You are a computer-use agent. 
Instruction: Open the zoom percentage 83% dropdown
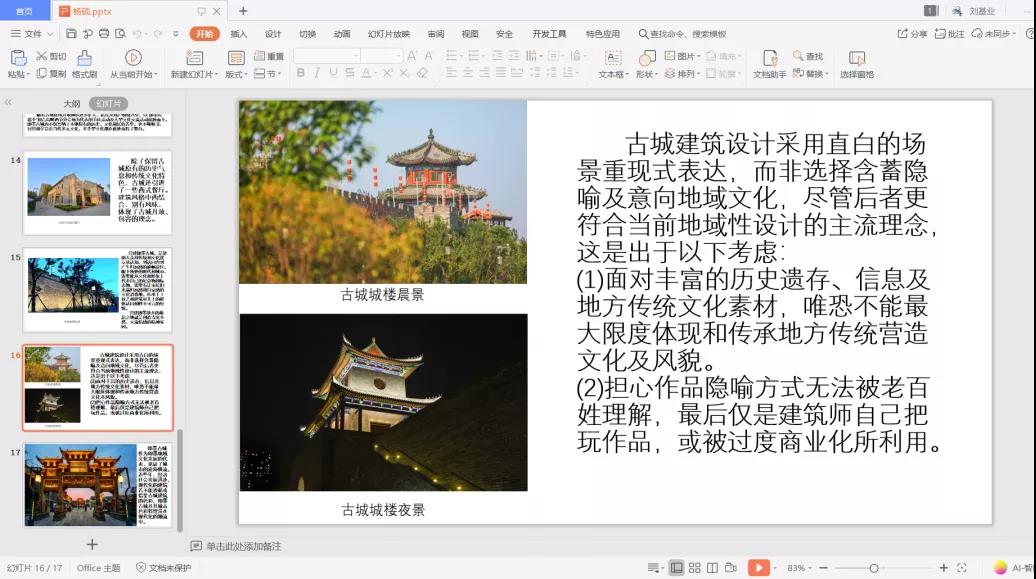tap(800, 568)
